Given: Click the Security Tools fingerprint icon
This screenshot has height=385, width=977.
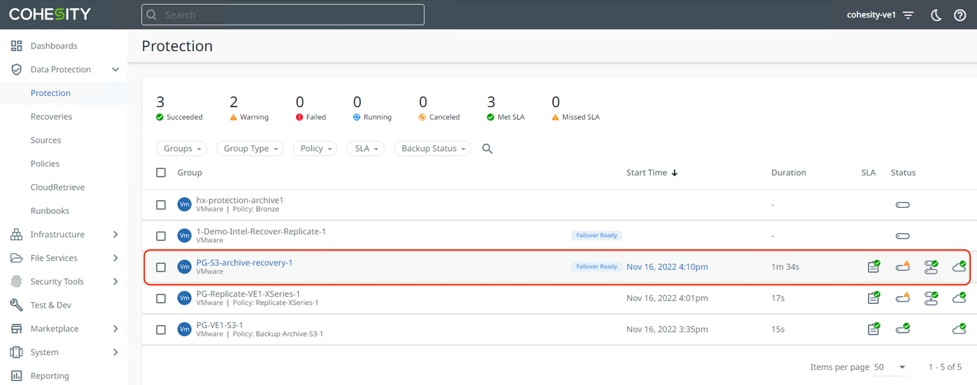Looking at the screenshot, I should coord(17,282).
